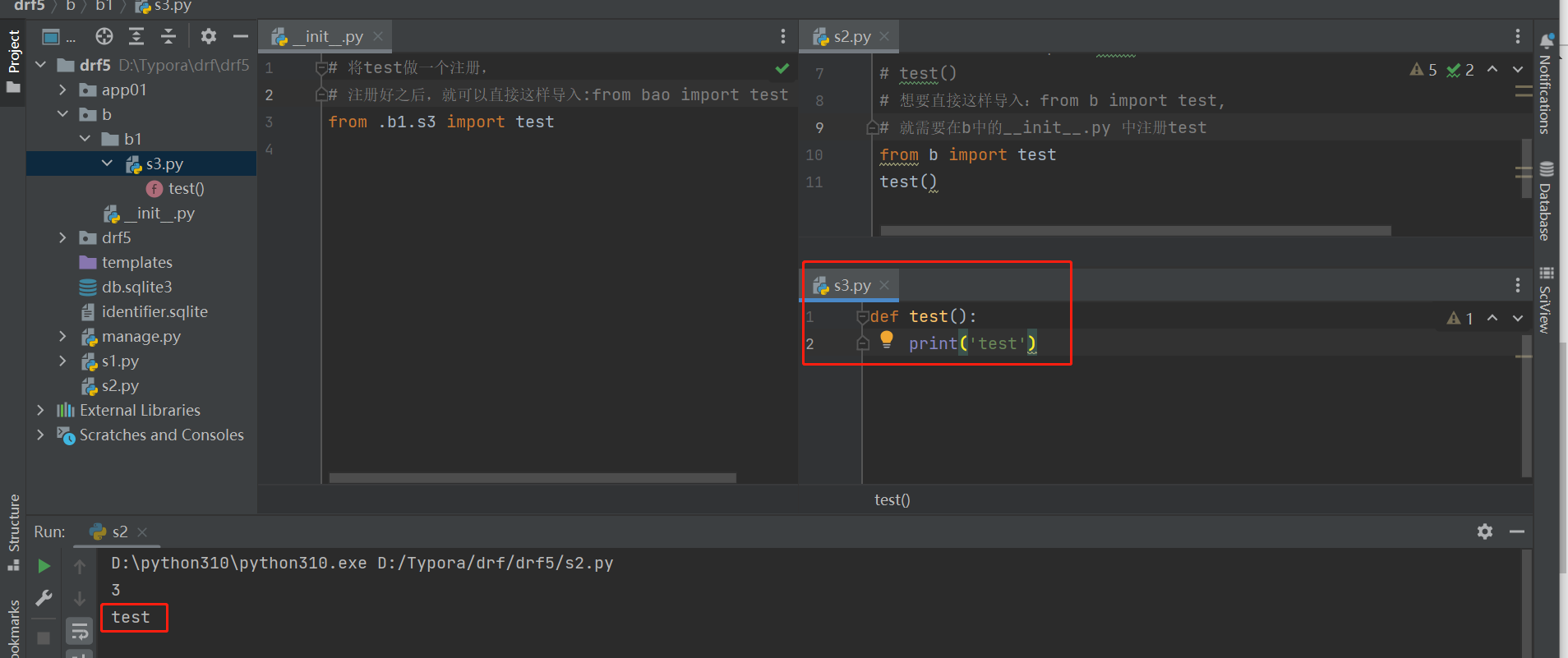Expand the app01 folder
Image resolution: width=1568 pixels, height=658 pixels.
point(63,90)
